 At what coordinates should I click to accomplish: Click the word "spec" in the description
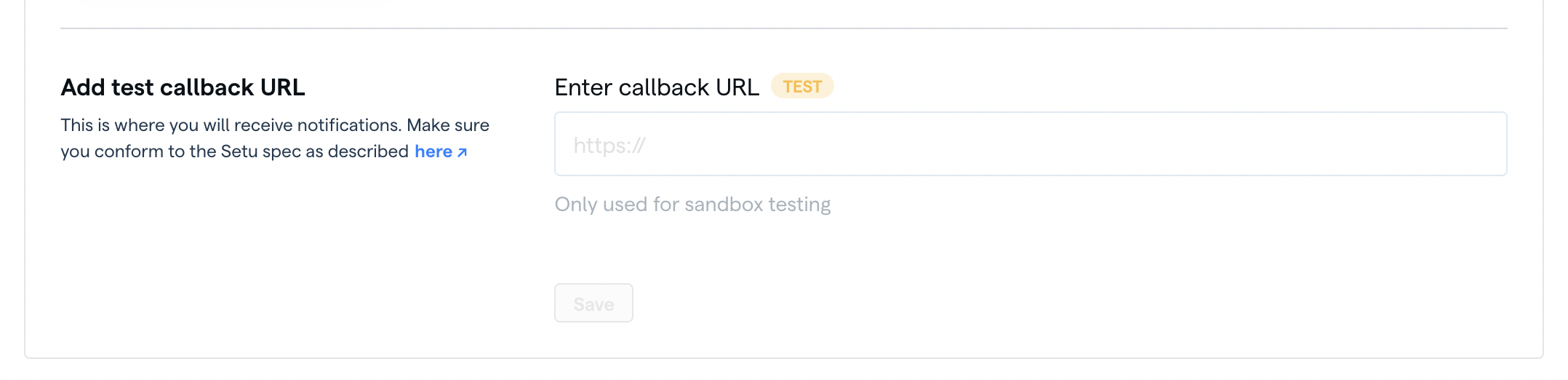point(281,152)
